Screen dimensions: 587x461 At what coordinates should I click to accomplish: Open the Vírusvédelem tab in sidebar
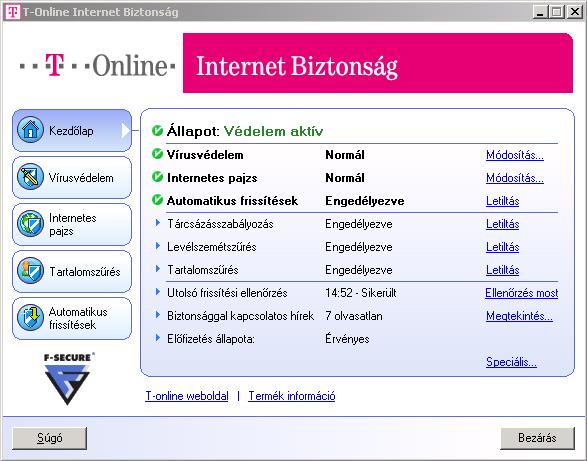[x=72, y=177]
